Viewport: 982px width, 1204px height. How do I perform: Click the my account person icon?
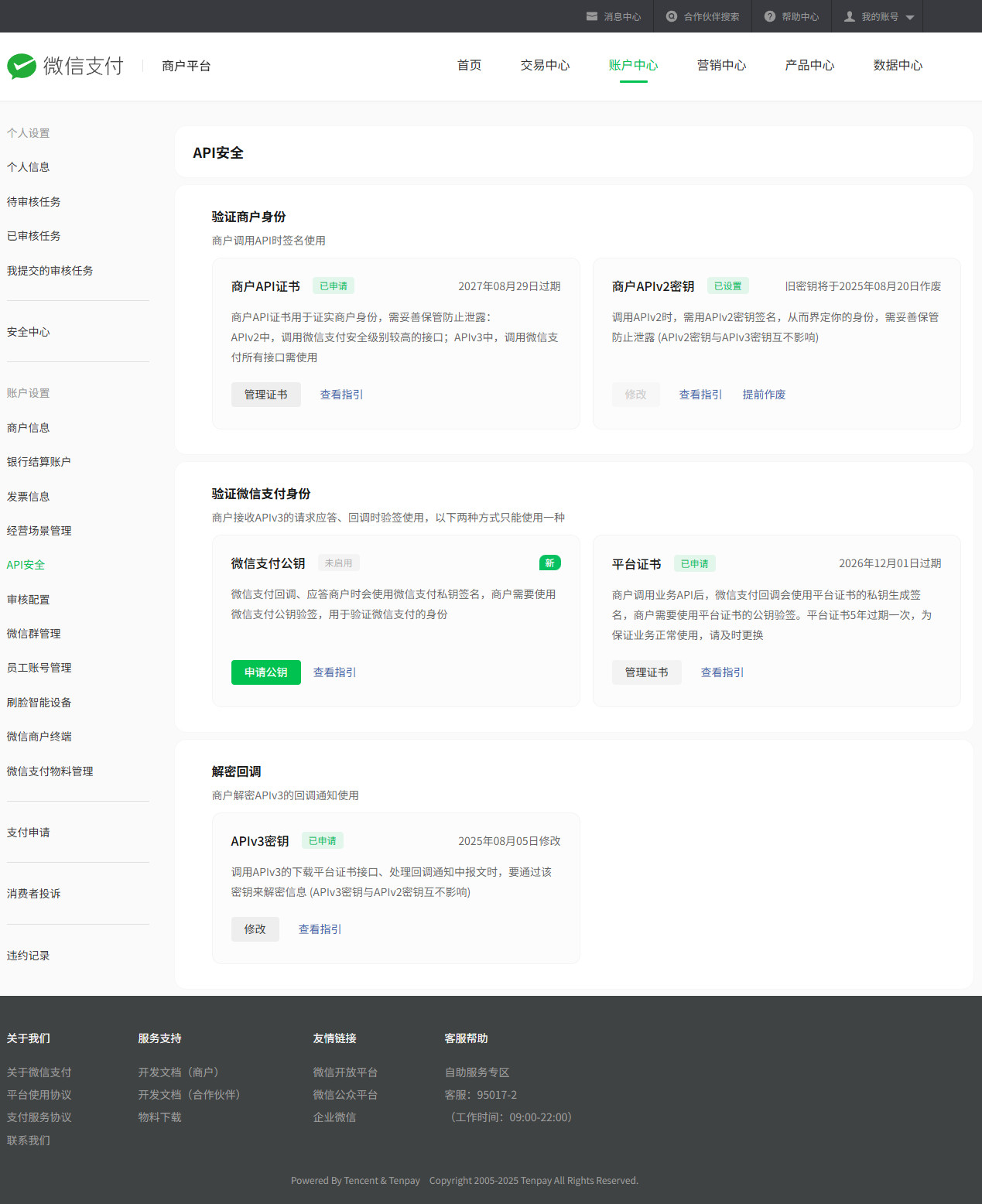[x=850, y=16]
